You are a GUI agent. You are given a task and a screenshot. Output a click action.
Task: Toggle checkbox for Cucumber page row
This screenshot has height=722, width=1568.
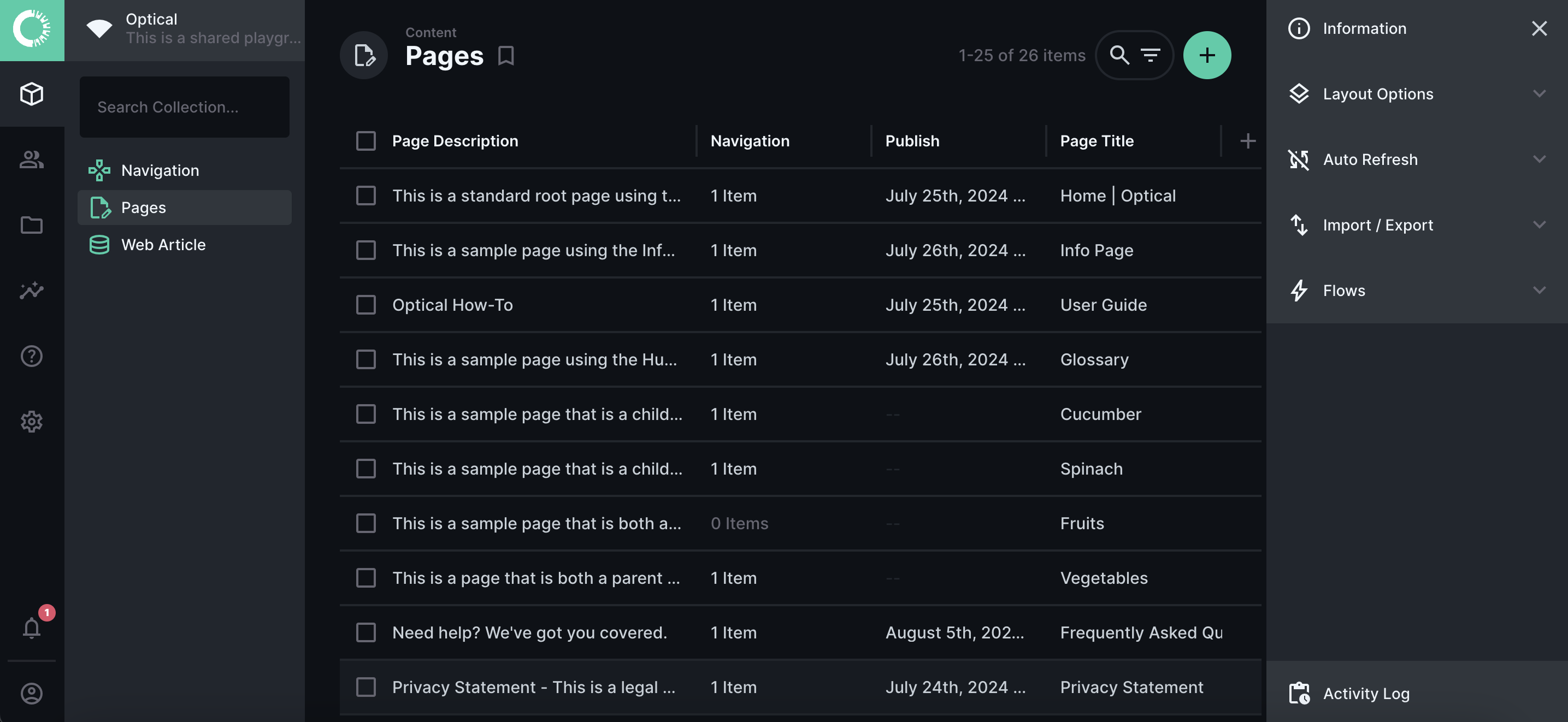coord(364,413)
